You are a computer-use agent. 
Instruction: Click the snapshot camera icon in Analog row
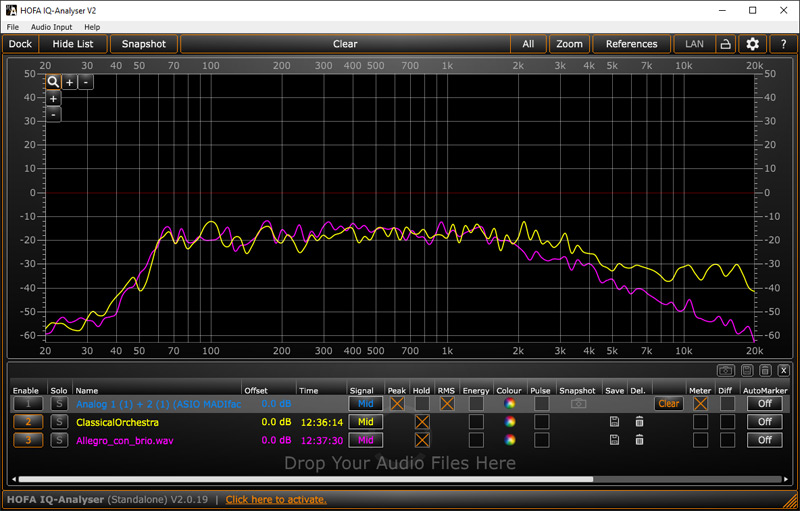578,404
